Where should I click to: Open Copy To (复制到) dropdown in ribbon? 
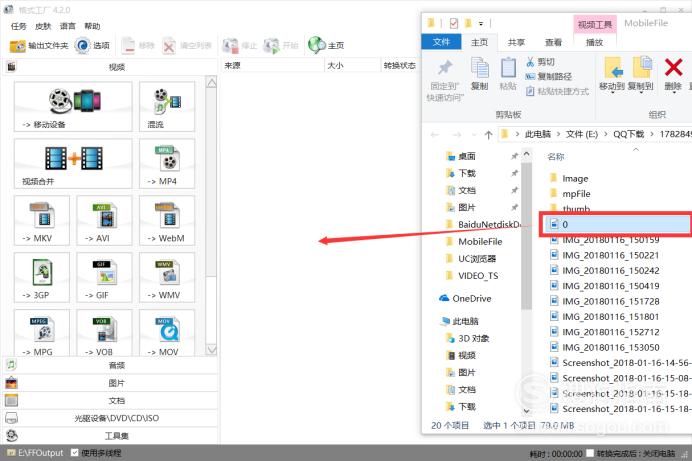[x=641, y=75]
